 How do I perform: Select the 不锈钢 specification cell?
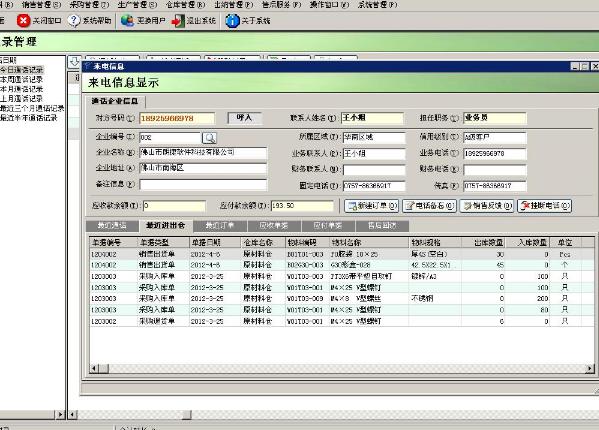pos(435,298)
